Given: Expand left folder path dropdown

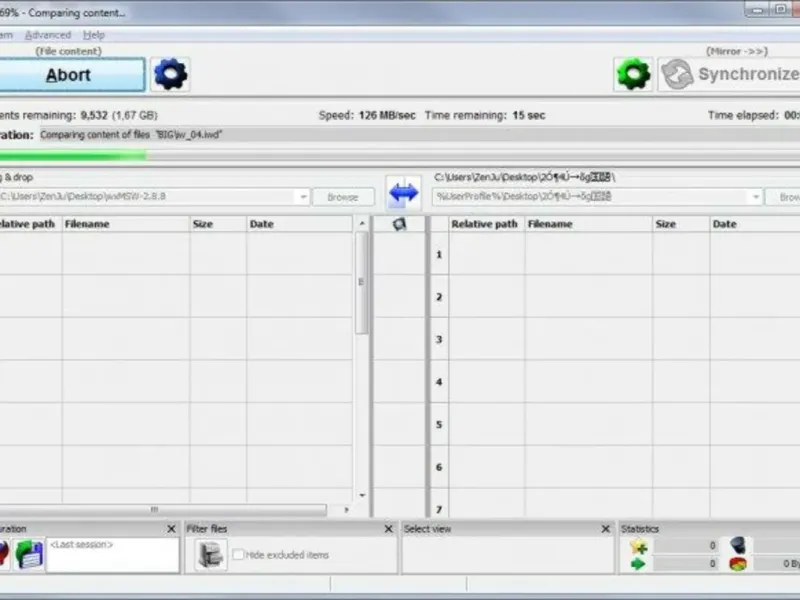Looking at the screenshot, I should (303, 196).
